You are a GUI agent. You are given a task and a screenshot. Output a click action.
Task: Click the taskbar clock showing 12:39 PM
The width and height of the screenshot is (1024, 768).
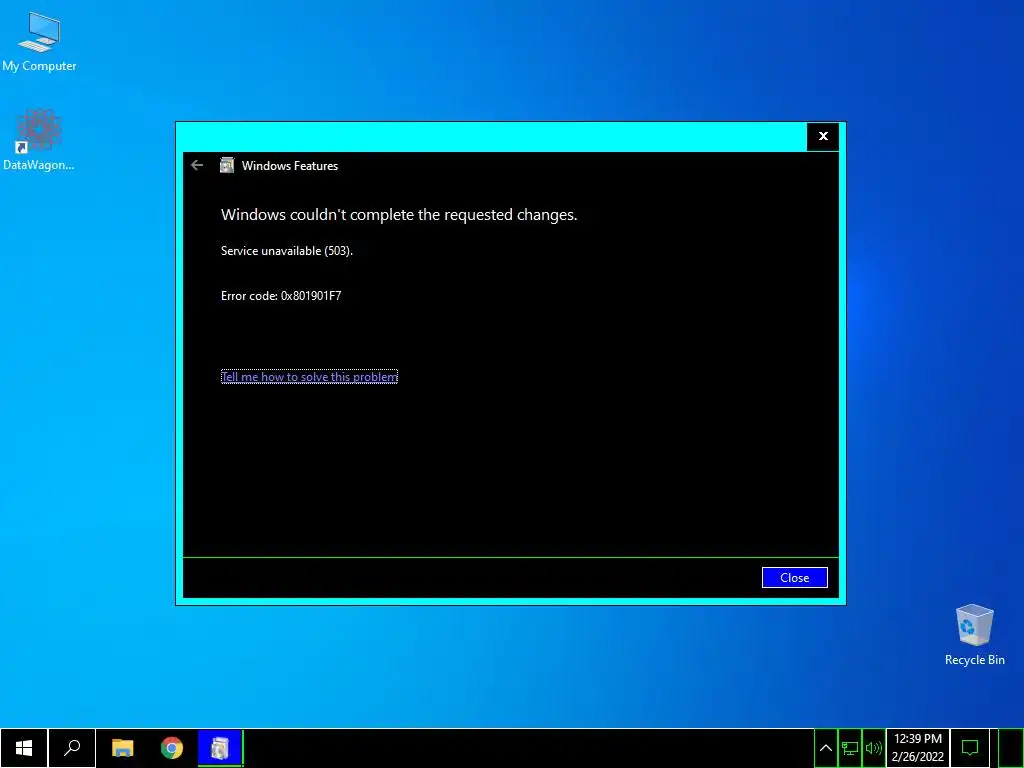point(918,748)
